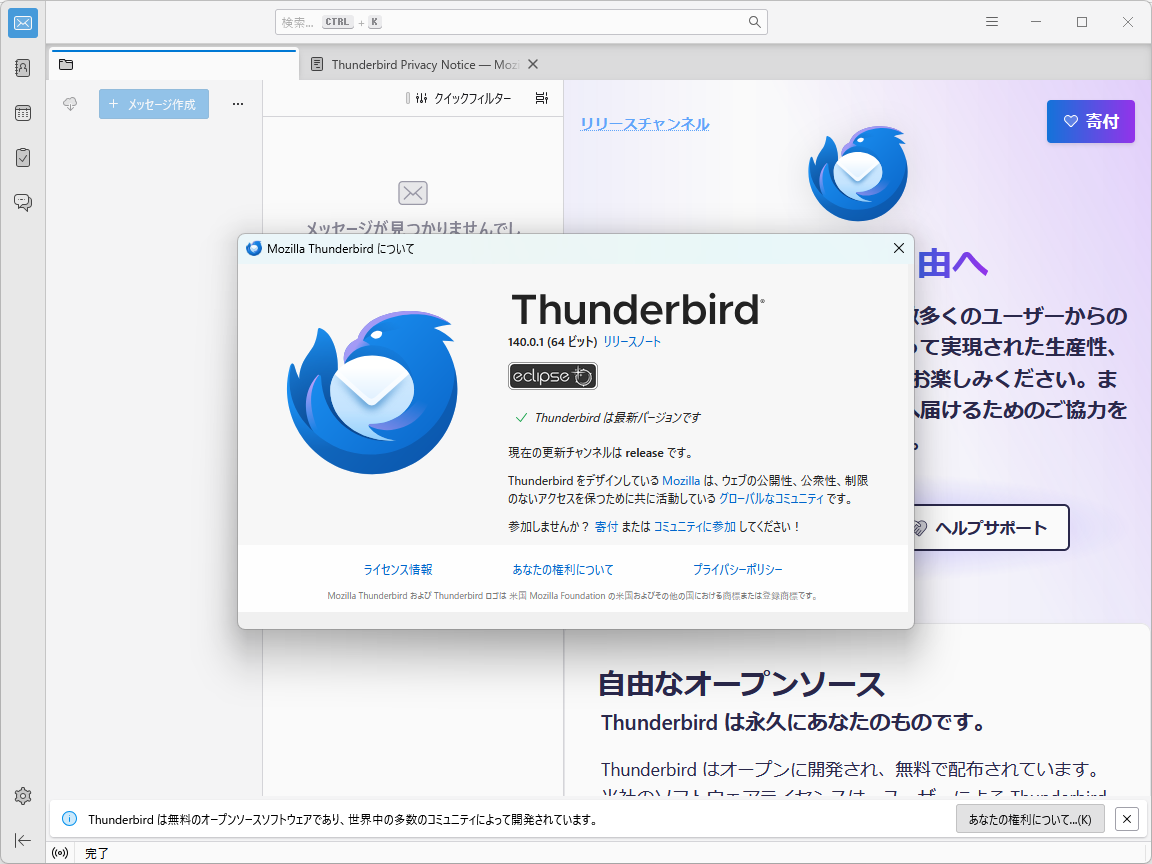Open folder pane options with ... button

pyautogui.click(x=237, y=103)
